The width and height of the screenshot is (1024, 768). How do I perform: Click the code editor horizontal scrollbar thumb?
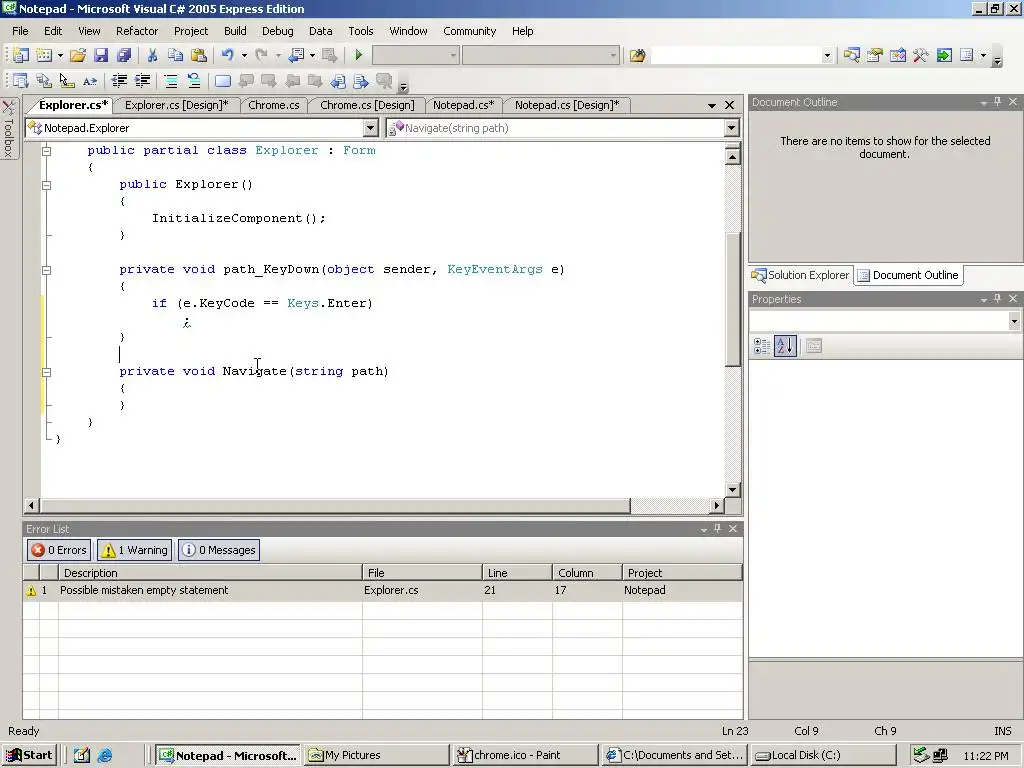click(335, 505)
